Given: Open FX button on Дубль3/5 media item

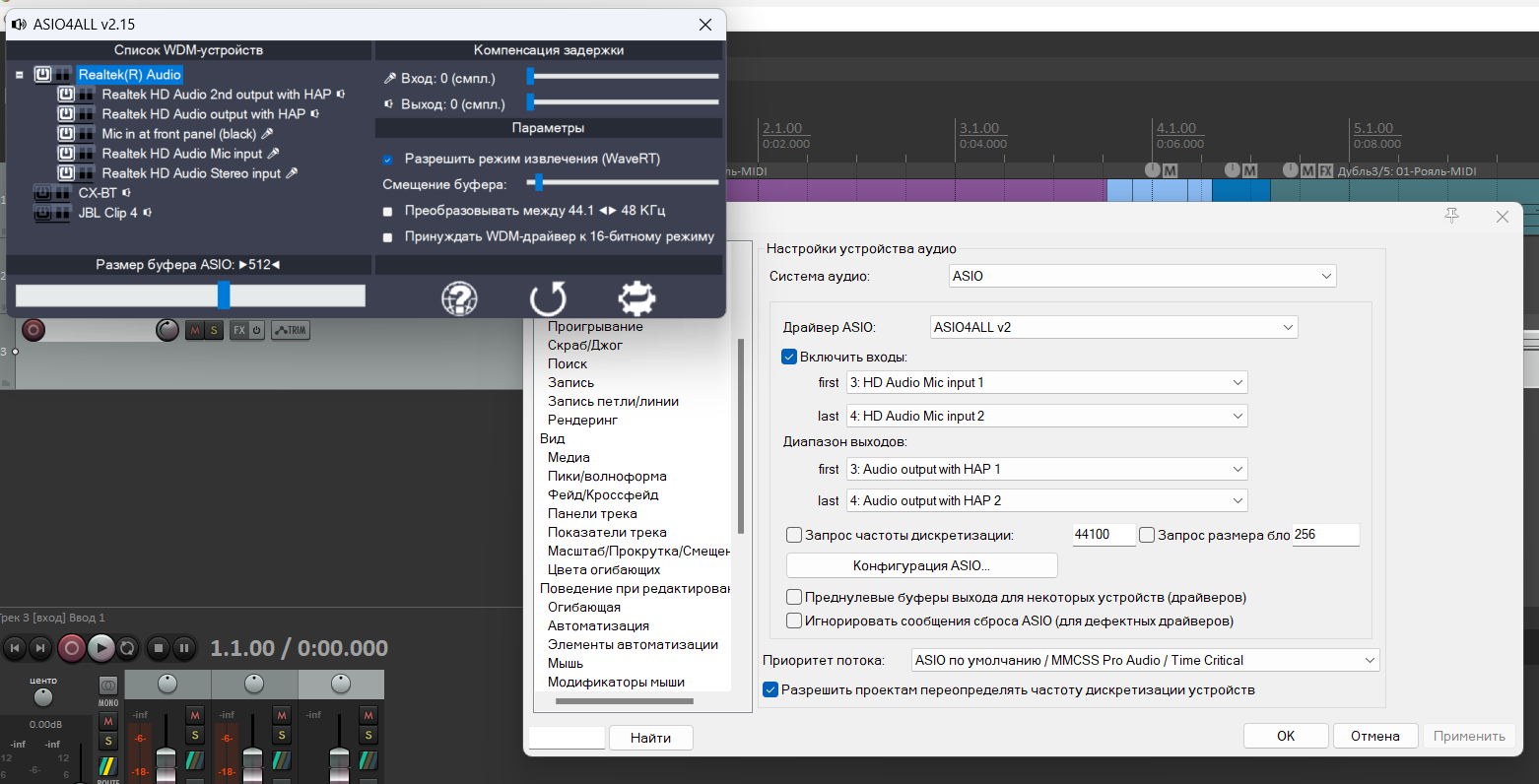Looking at the screenshot, I should pos(1325,170).
